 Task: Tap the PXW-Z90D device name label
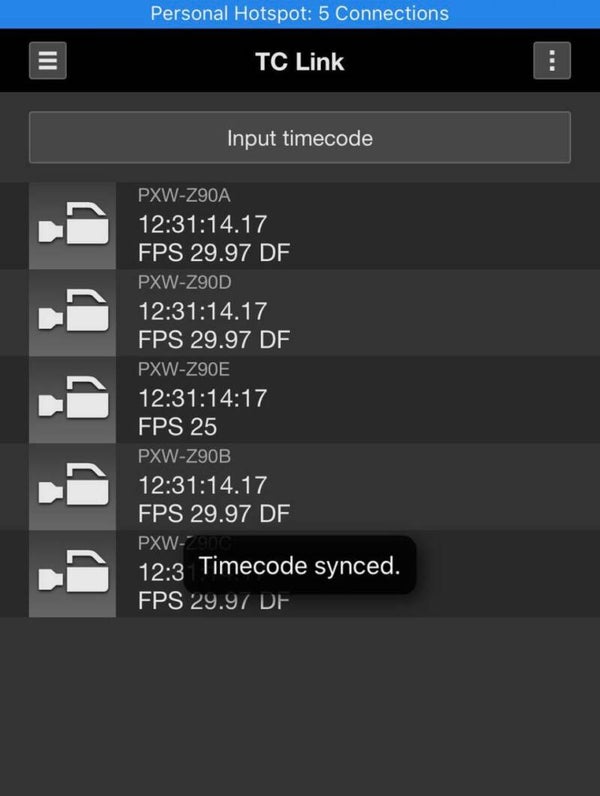(x=185, y=282)
